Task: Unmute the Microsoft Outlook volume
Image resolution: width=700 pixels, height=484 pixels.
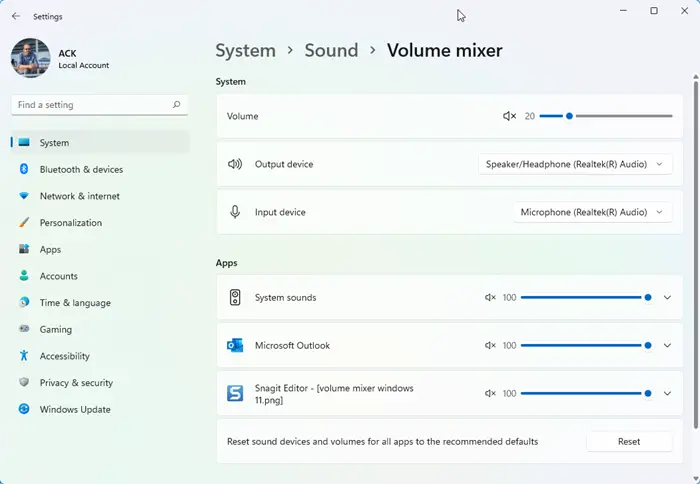Action: pos(490,346)
